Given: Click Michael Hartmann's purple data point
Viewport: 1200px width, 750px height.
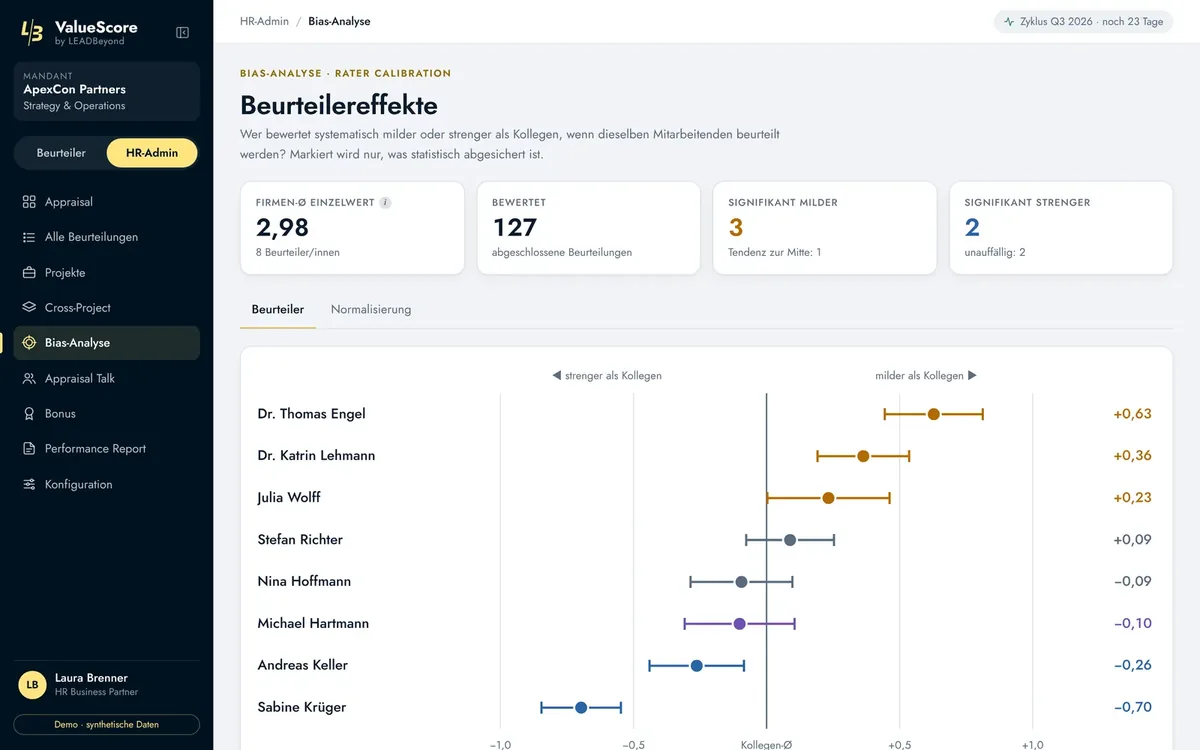Looking at the screenshot, I should point(740,624).
